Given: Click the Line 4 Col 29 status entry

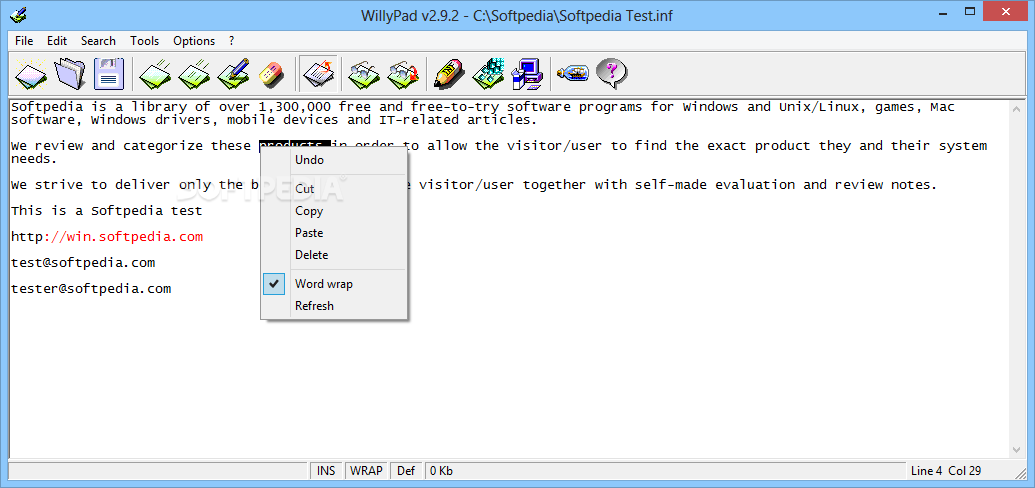Looking at the screenshot, I should point(946,471).
